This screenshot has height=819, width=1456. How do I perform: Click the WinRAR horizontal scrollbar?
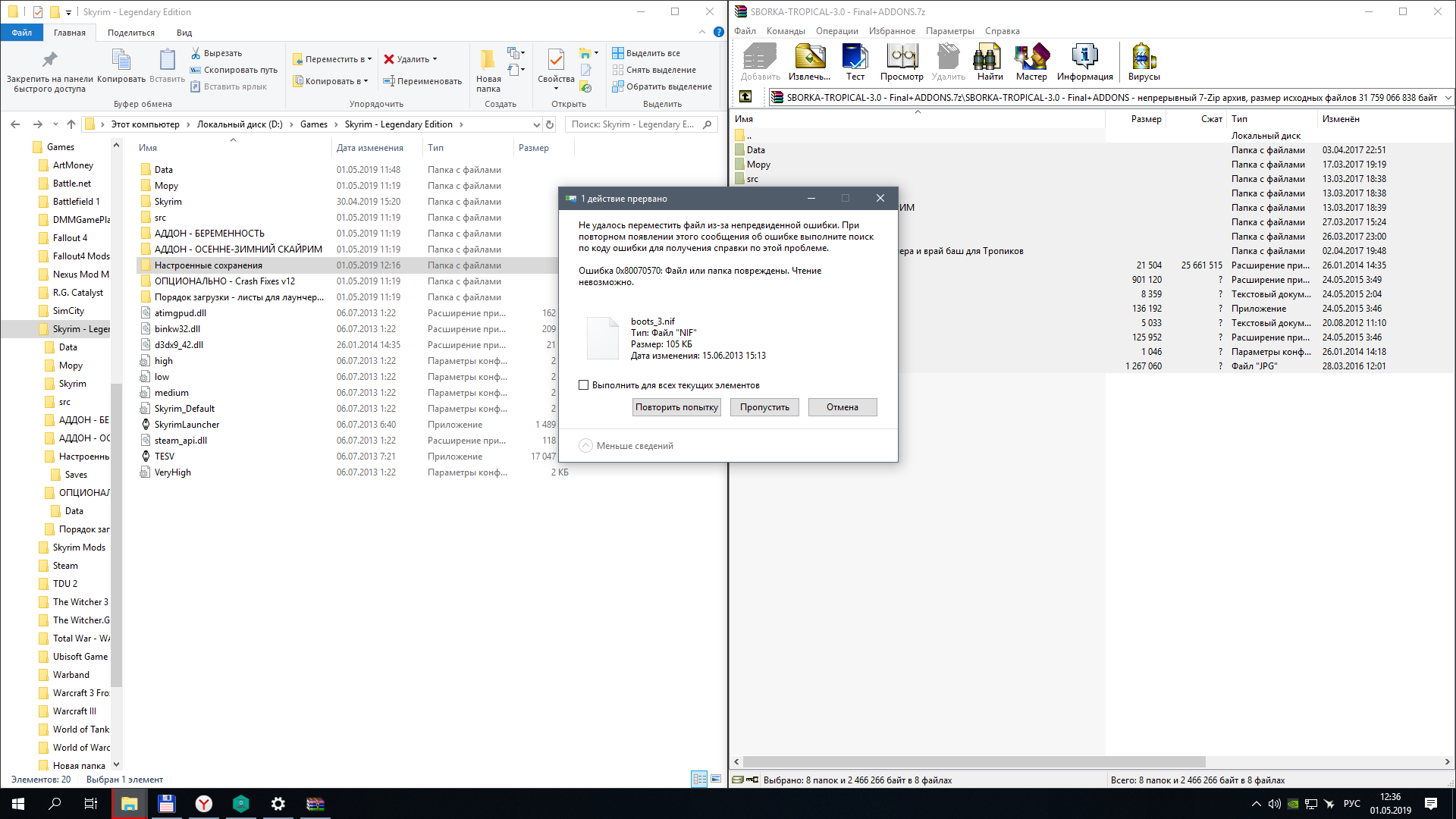pyautogui.click(x=974, y=761)
